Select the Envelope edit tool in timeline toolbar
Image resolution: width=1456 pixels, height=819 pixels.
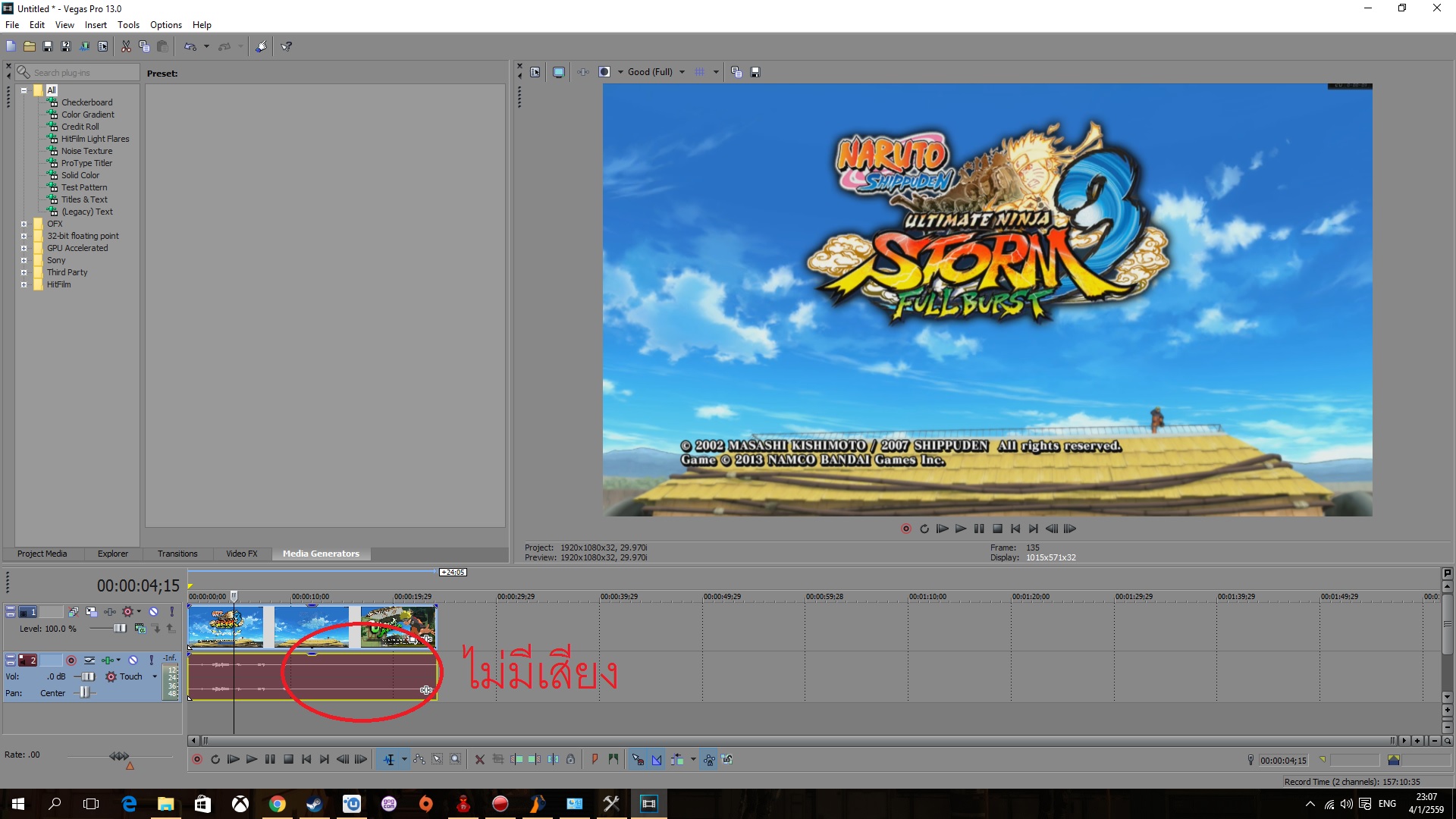[419, 759]
